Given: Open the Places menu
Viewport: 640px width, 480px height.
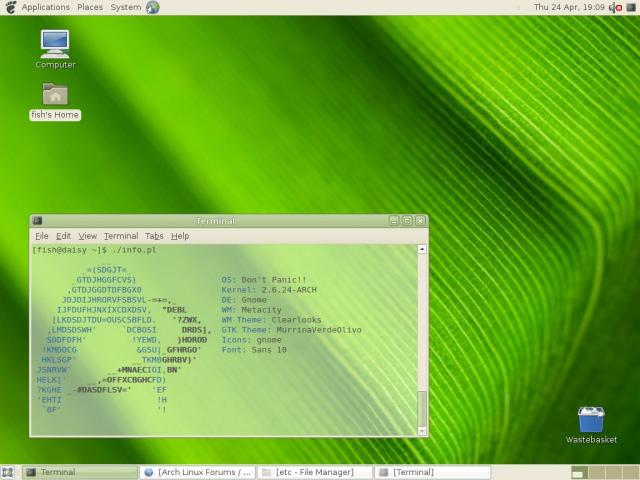Looking at the screenshot, I should point(90,7).
